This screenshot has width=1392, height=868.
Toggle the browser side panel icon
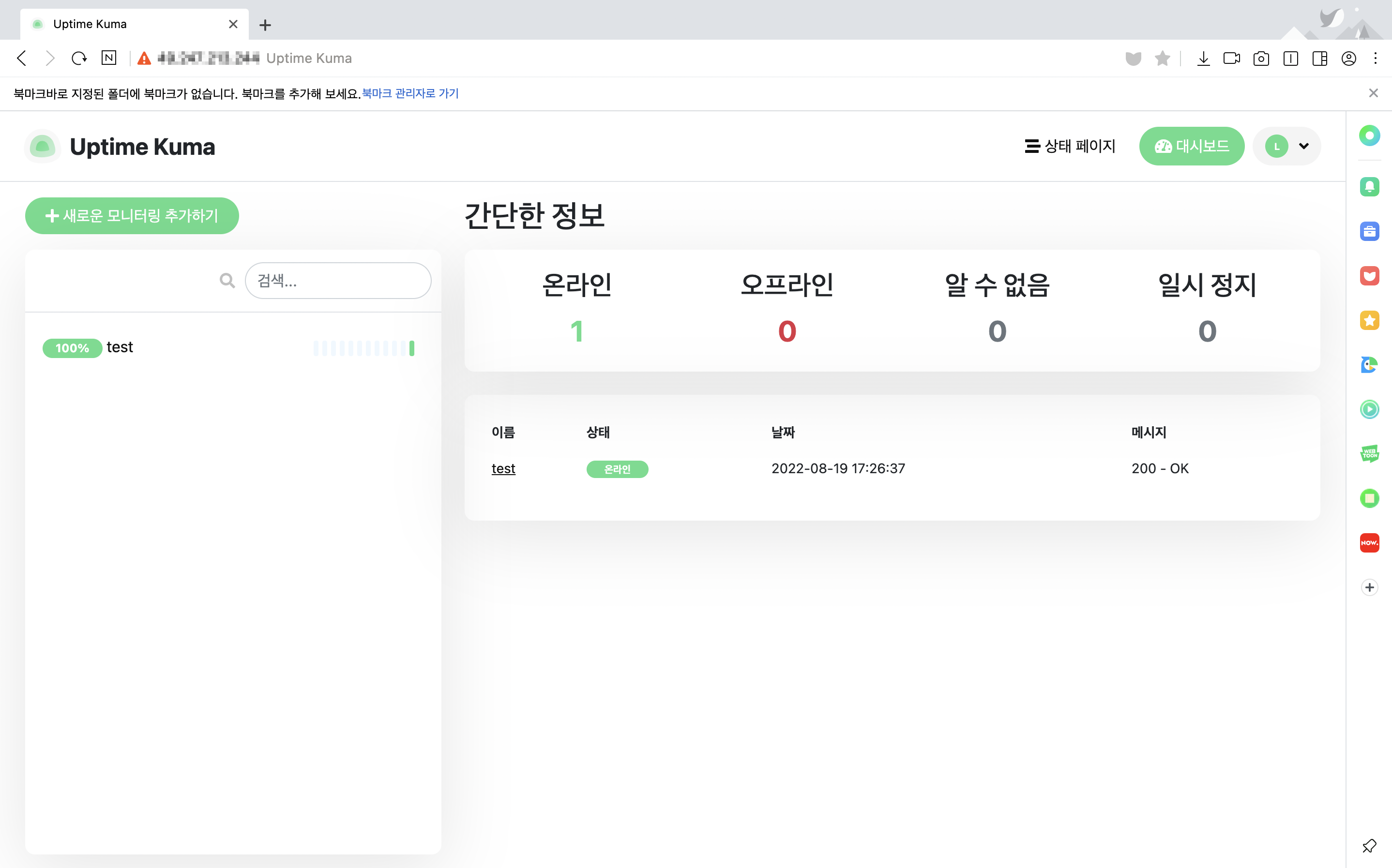tap(1320, 59)
